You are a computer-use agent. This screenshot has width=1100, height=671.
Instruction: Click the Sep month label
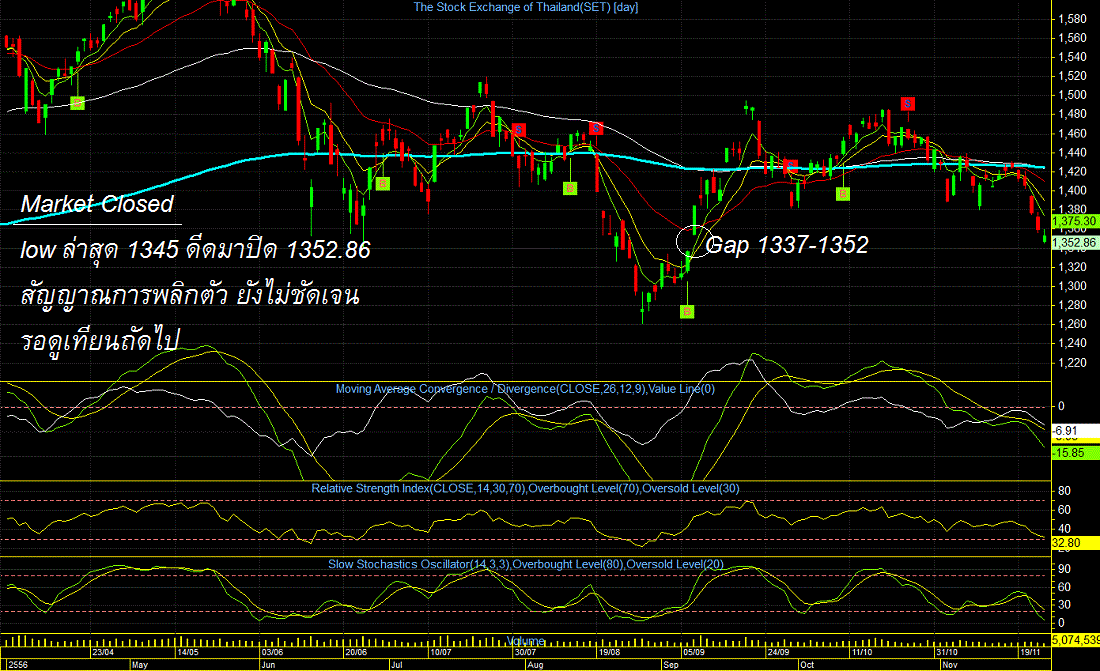[671, 665]
